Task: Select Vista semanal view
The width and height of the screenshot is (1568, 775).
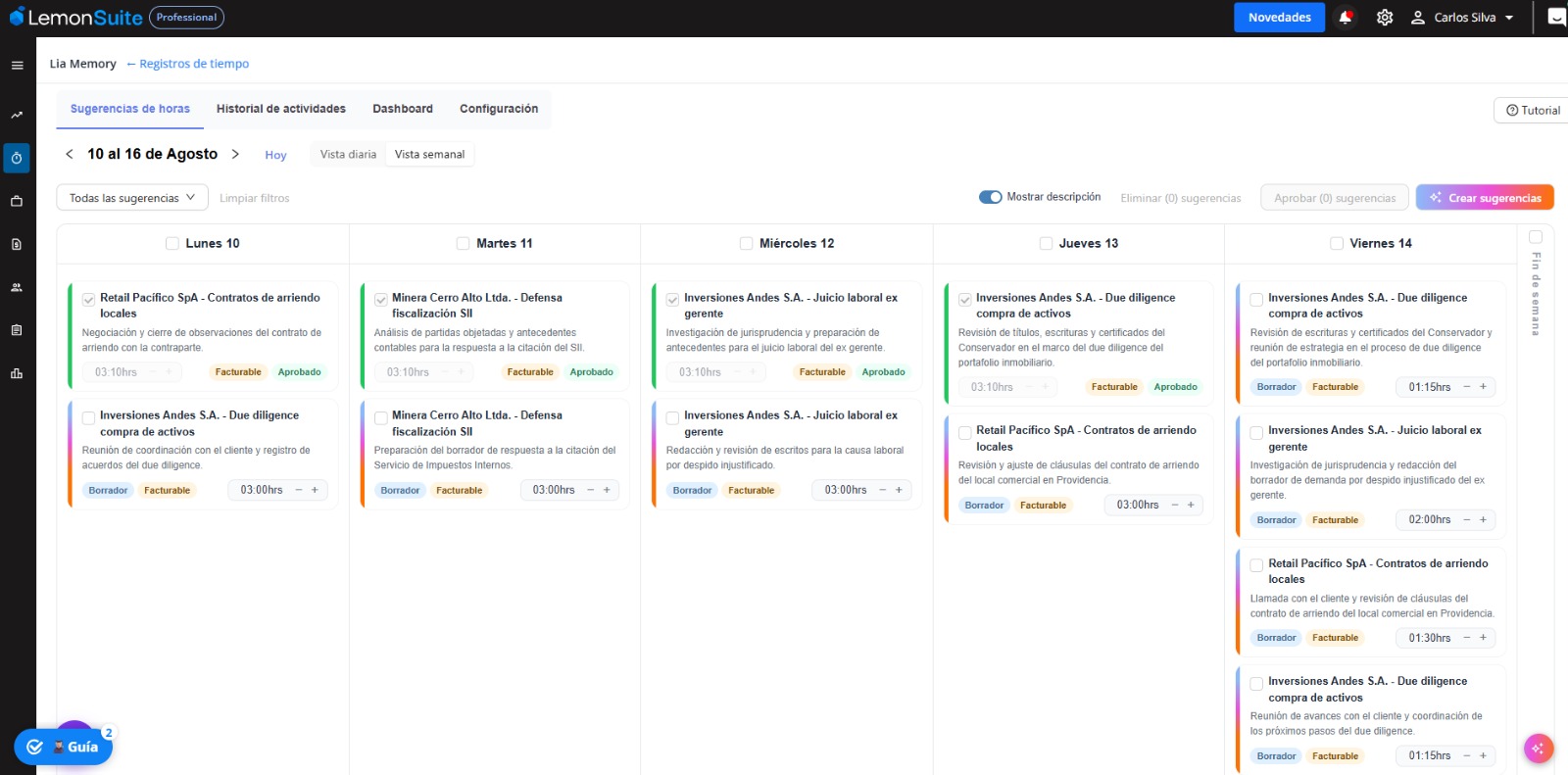Action: [x=429, y=155]
